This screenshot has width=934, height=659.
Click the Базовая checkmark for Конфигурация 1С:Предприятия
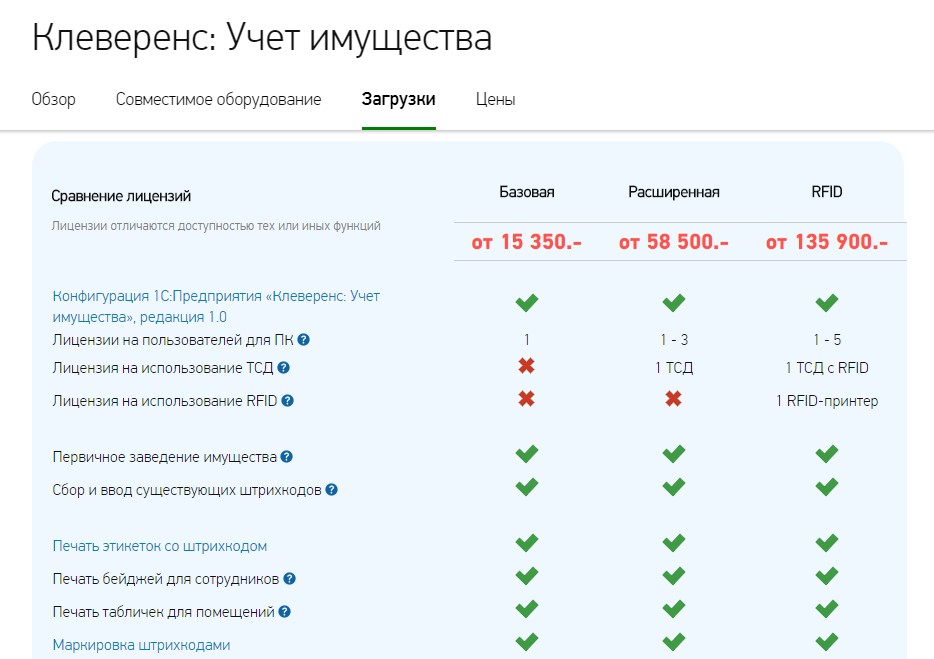tap(527, 303)
